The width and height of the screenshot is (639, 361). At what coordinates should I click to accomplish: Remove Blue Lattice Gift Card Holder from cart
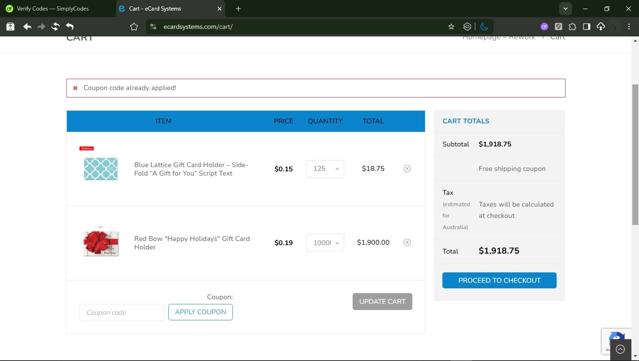[407, 169]
